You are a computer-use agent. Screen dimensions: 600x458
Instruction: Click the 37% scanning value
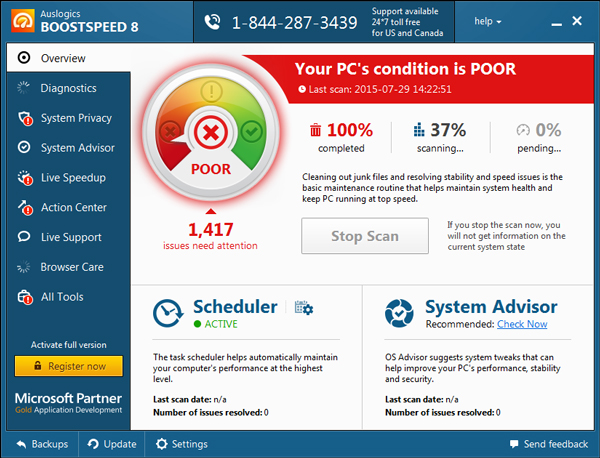click(x=448, y=130)
